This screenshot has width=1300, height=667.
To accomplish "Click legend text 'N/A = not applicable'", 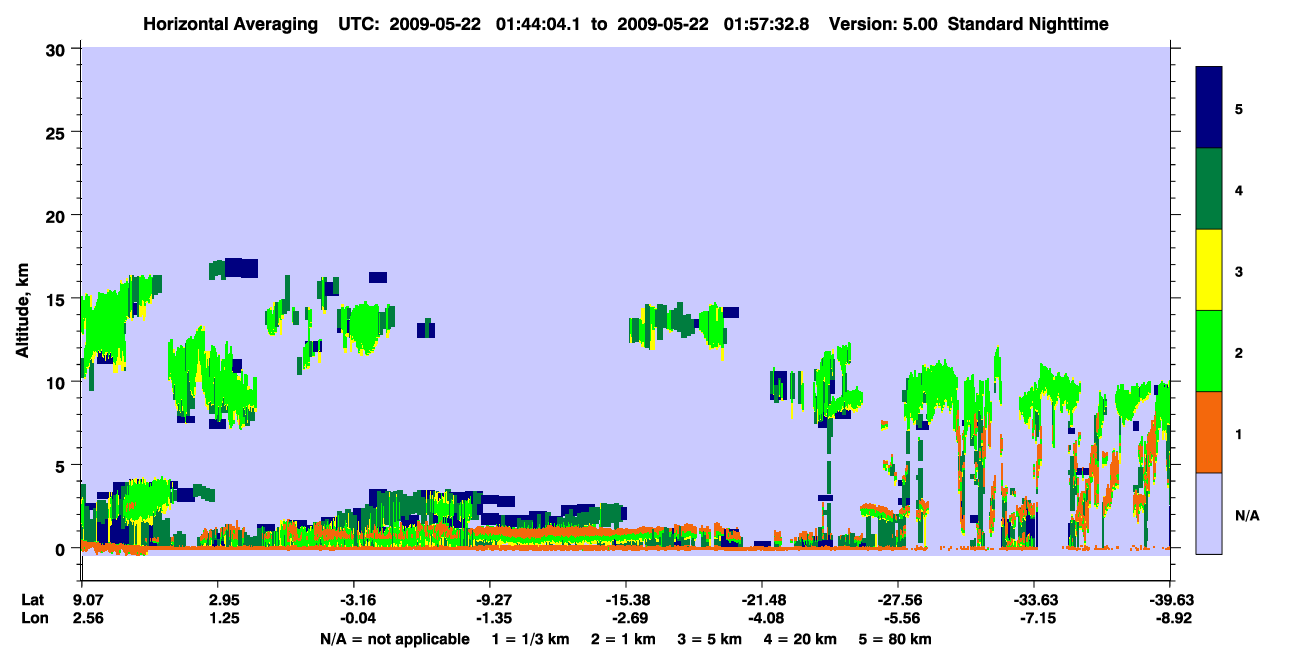I will click(x=394, y=639).
